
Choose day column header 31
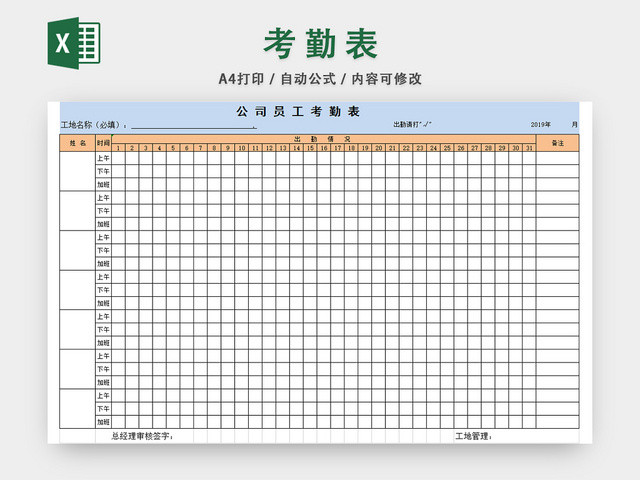529,148
